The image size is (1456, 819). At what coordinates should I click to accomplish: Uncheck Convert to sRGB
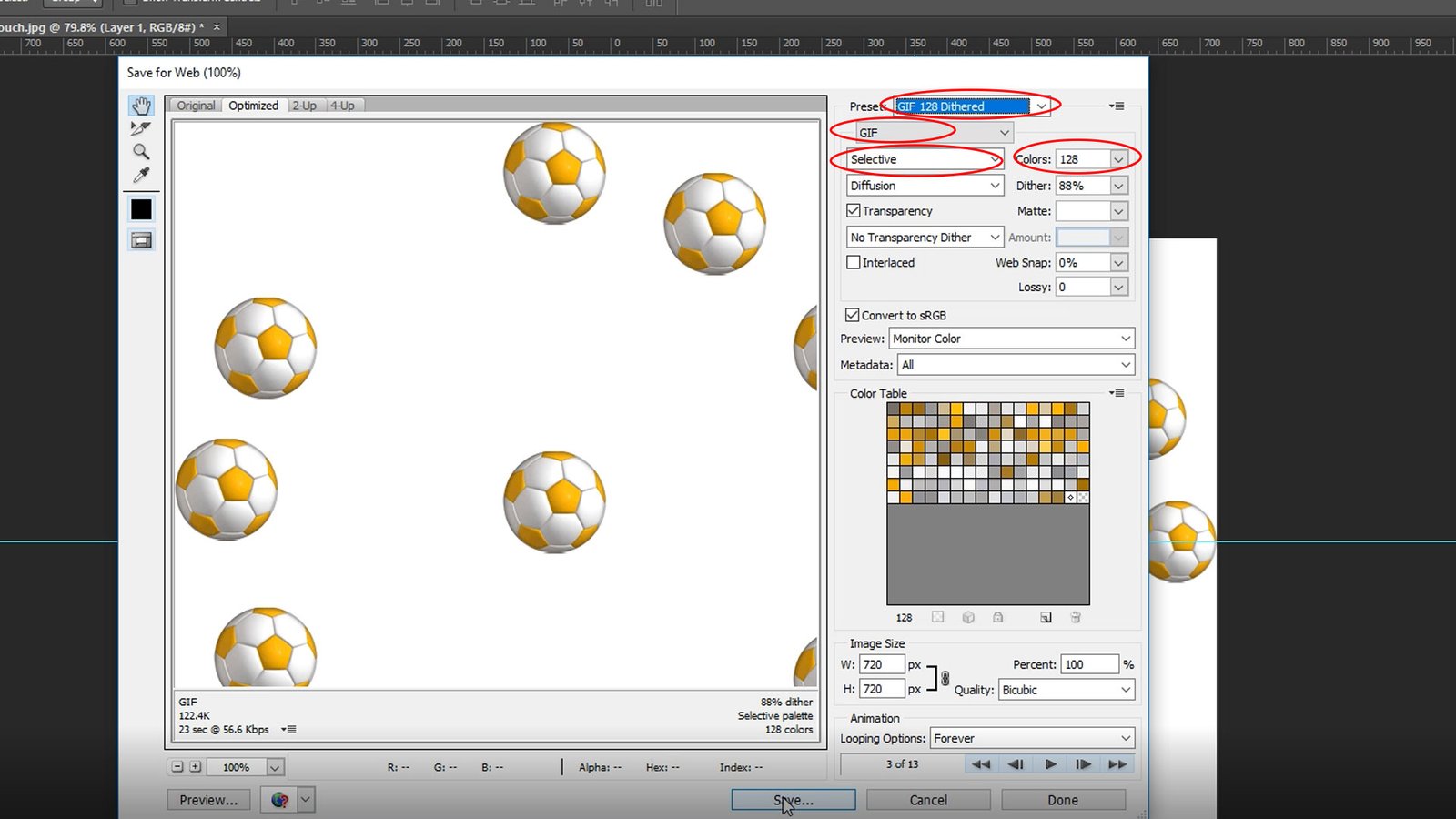pyautogui.click(x=853, y=315)
